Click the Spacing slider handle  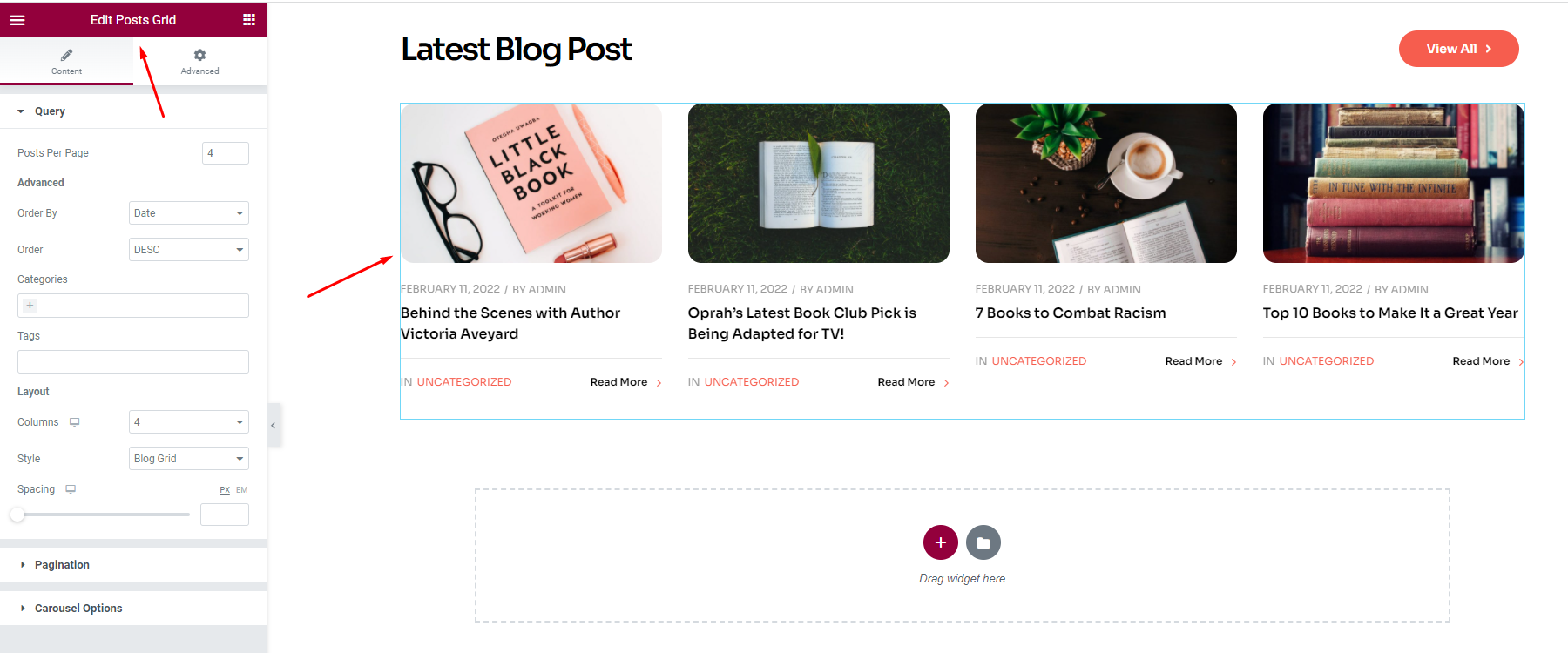pyautogui.click(x=17, y=515)
